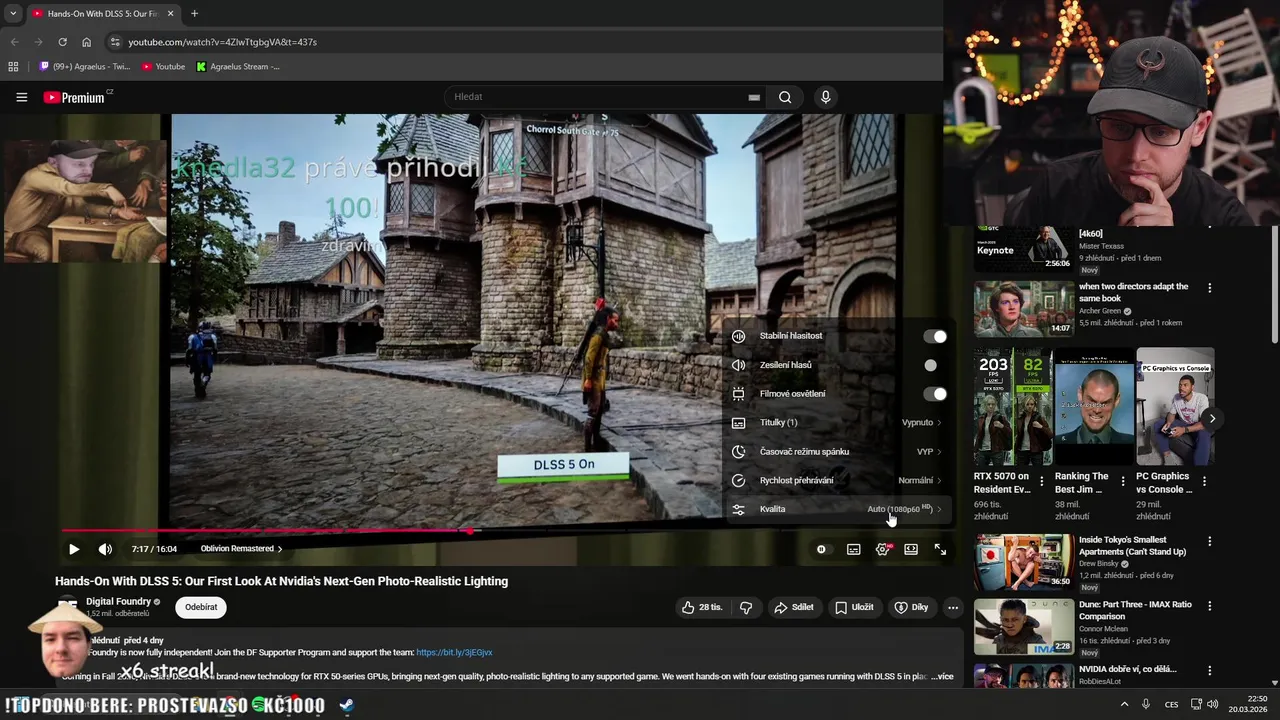The width and height of the screenshot is (1280, 720).
Task: Expand the Normální playback speed chevron
Action: tap(939, 480)
